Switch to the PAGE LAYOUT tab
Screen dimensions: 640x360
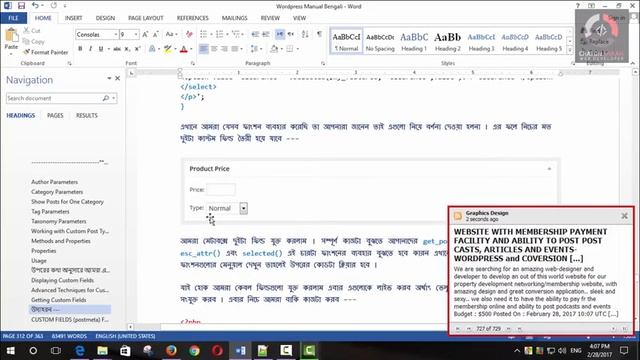tap(146, 18)
